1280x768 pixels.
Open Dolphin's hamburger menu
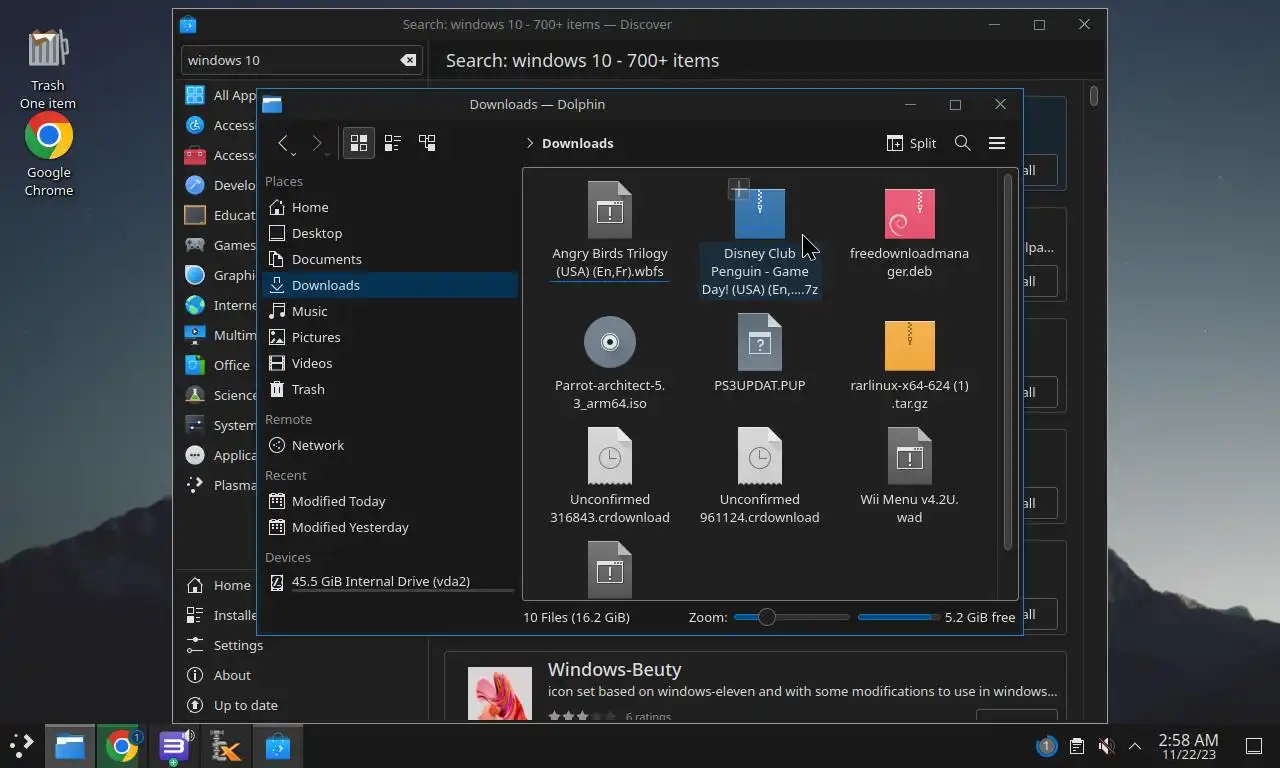[x=997, y=143]
